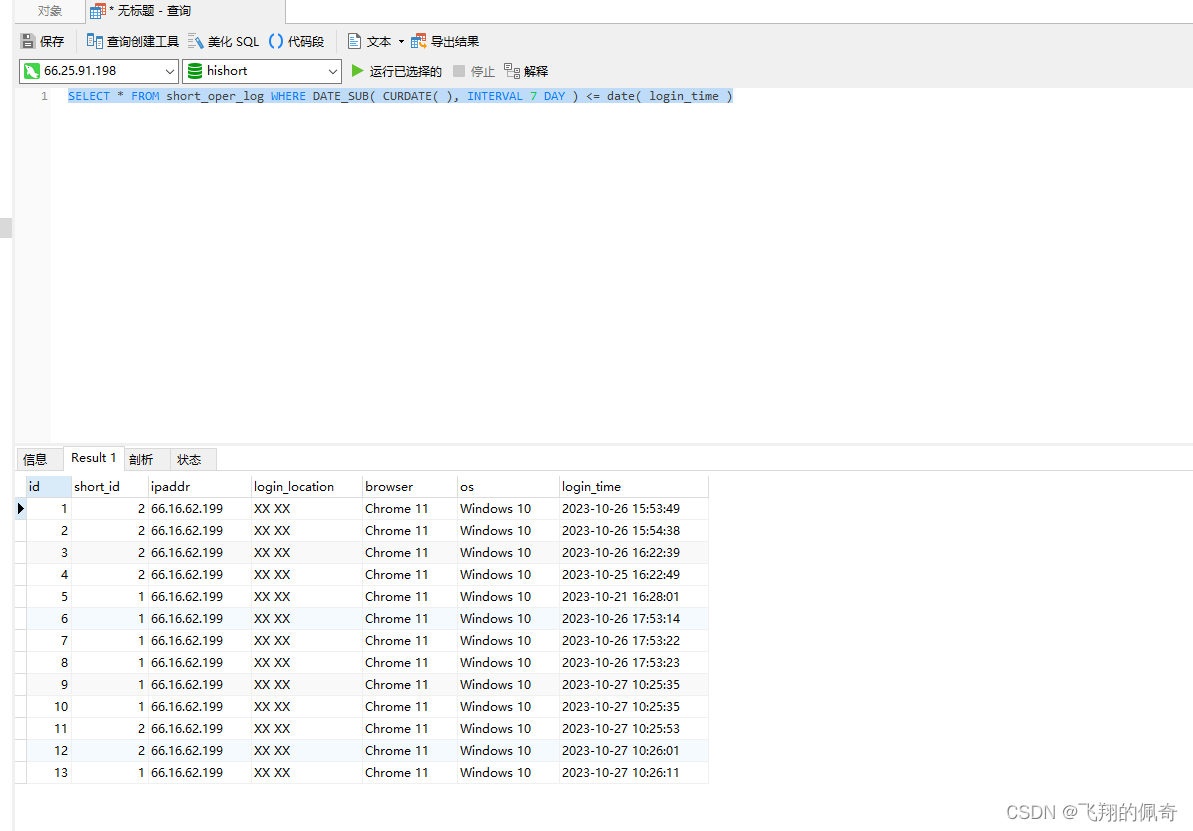Click the os column header
The width and height of the screenshot is (1193, 831).
coord(507,486)
